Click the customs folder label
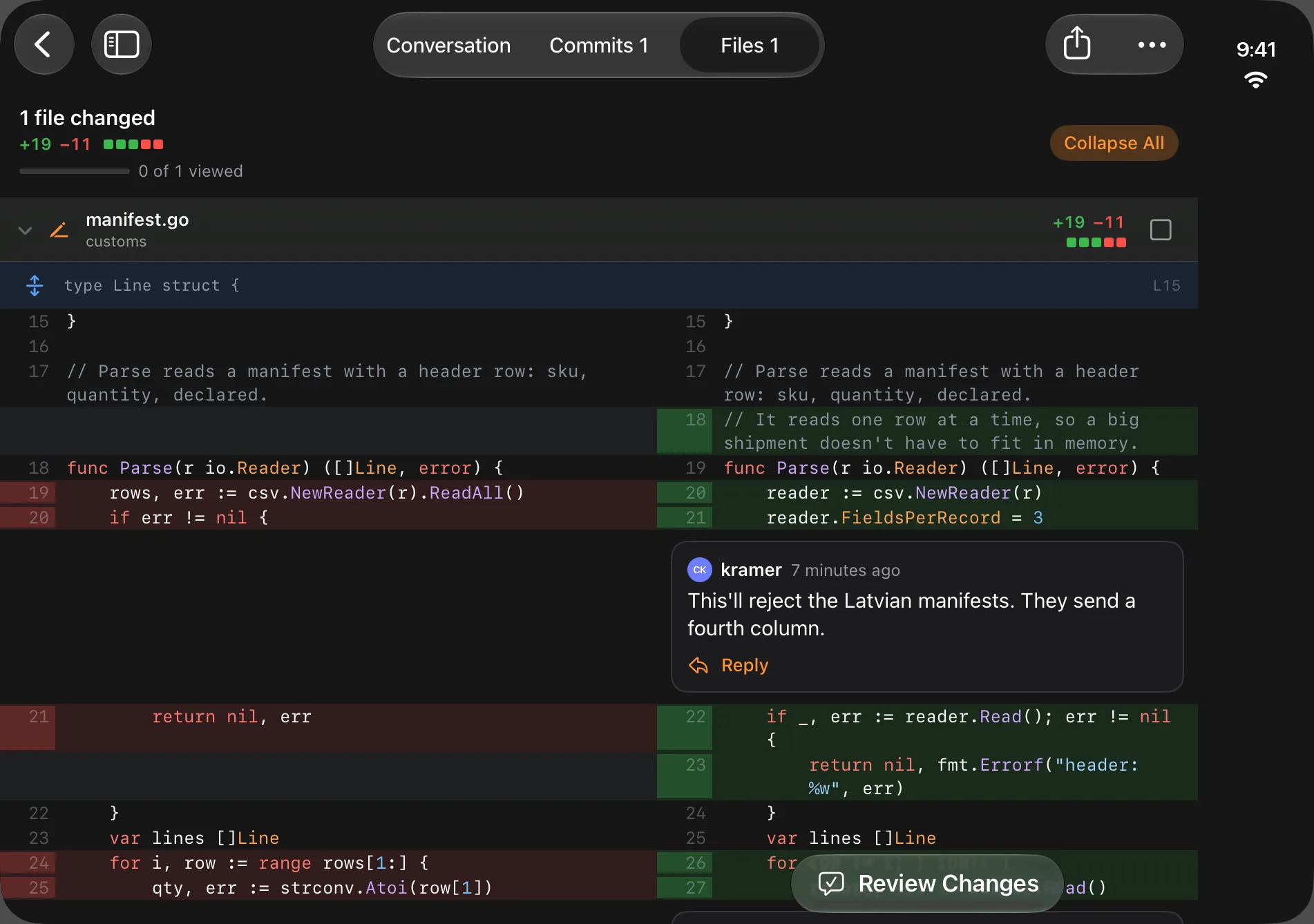 point(116,242)
